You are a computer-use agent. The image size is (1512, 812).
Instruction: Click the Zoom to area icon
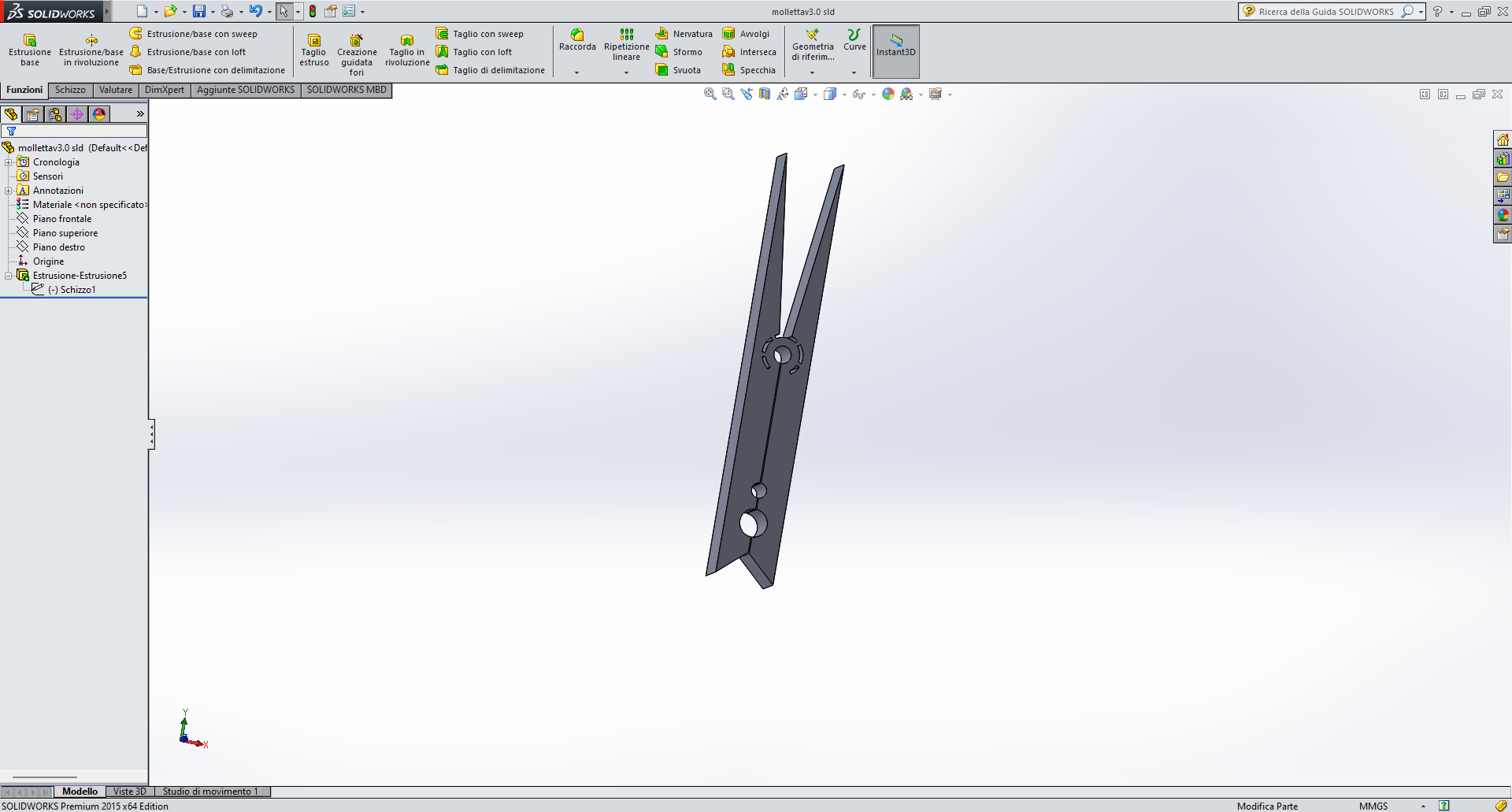pos(728,94)
